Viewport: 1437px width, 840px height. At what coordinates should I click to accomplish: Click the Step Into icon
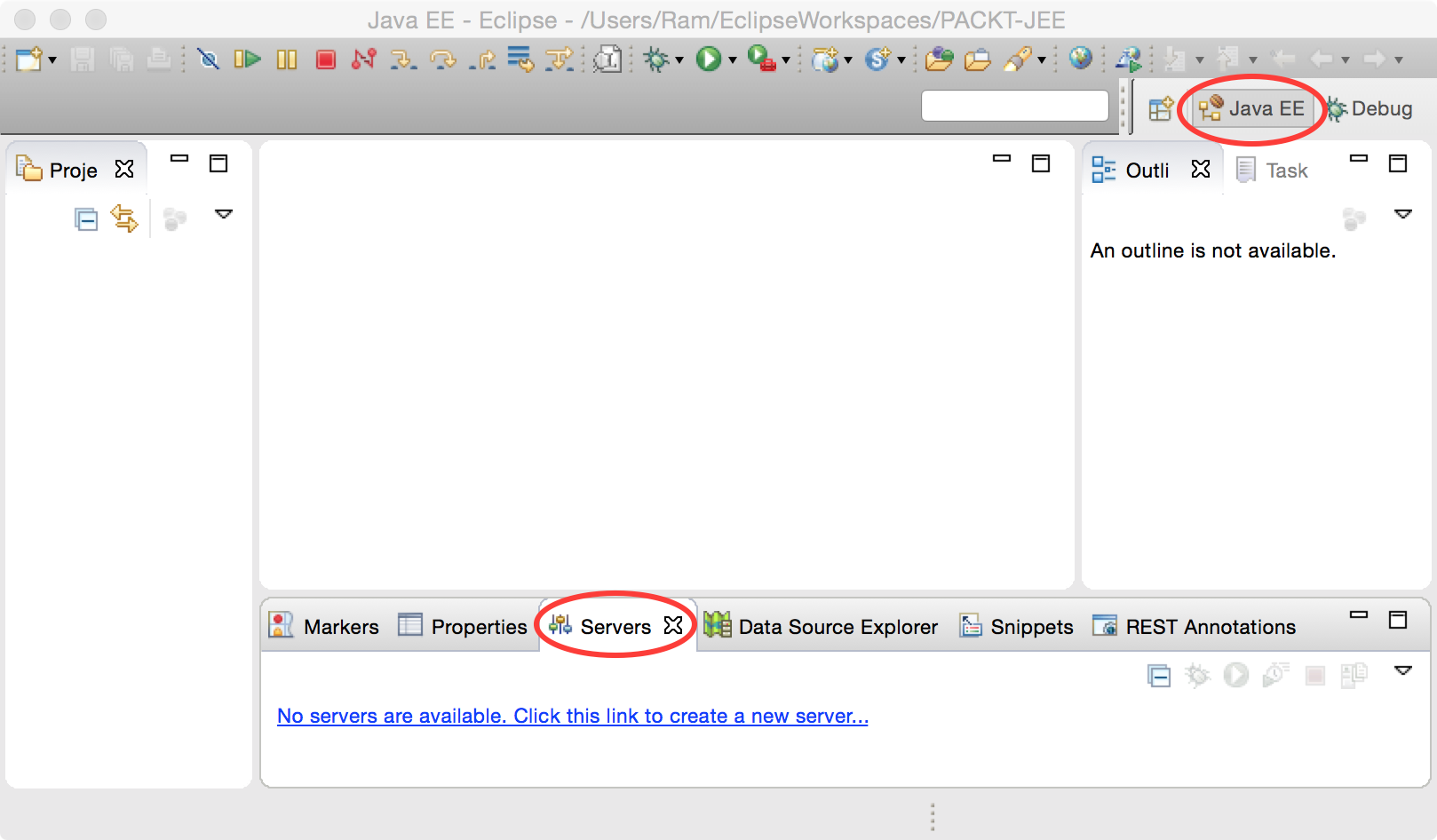[403, 59]
